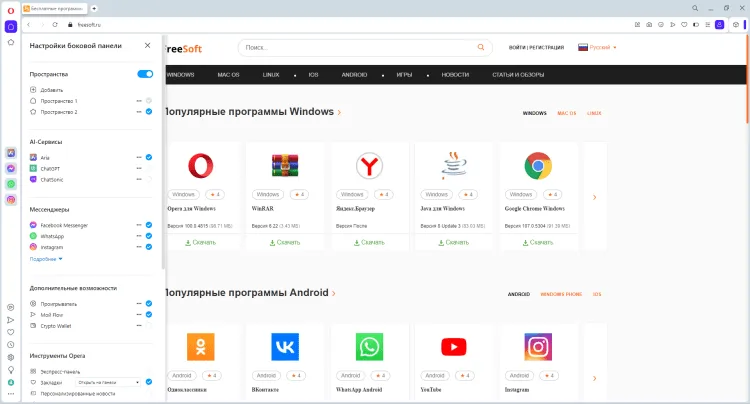
Task: Open more options for ChatSonic
Action: 139,179
